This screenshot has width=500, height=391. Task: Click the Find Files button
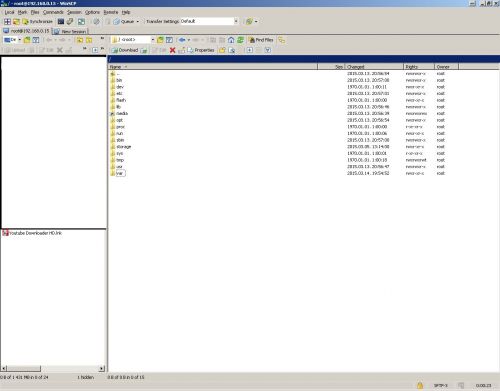tap(261, 40)
